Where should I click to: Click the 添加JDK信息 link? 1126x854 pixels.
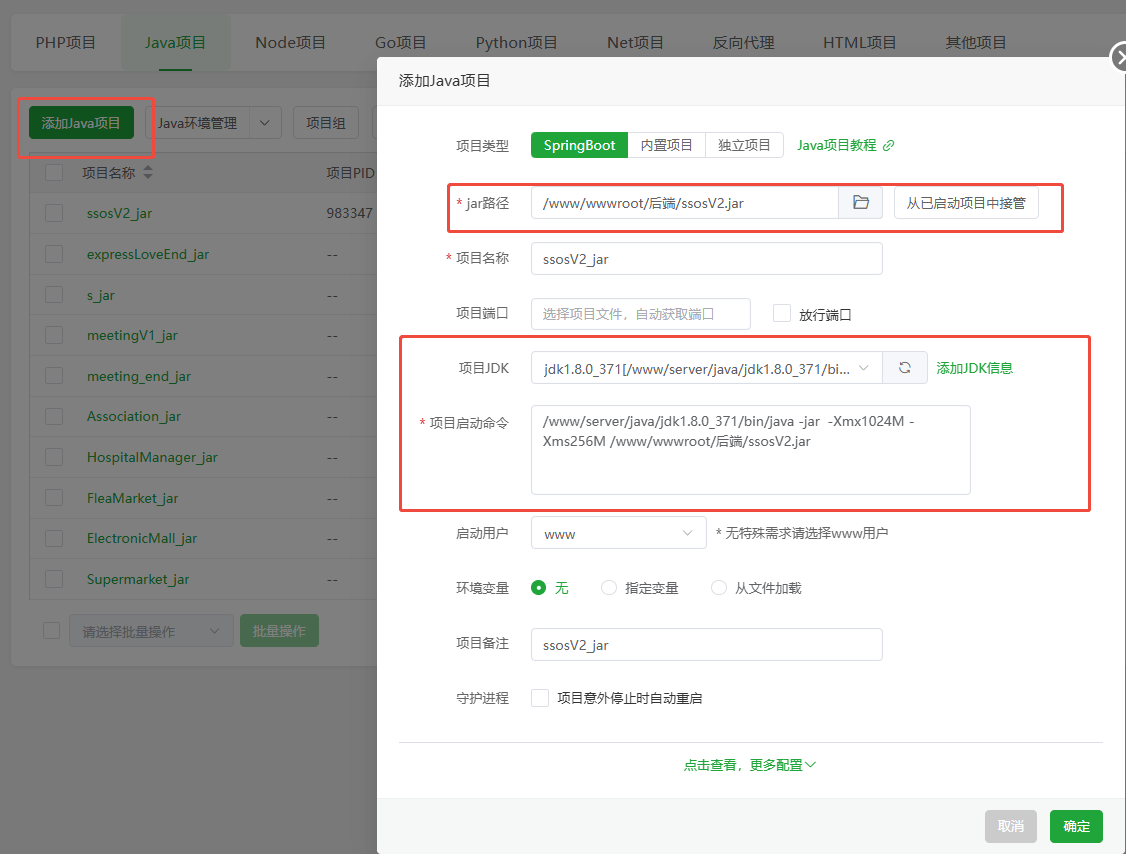coord(974,368)
